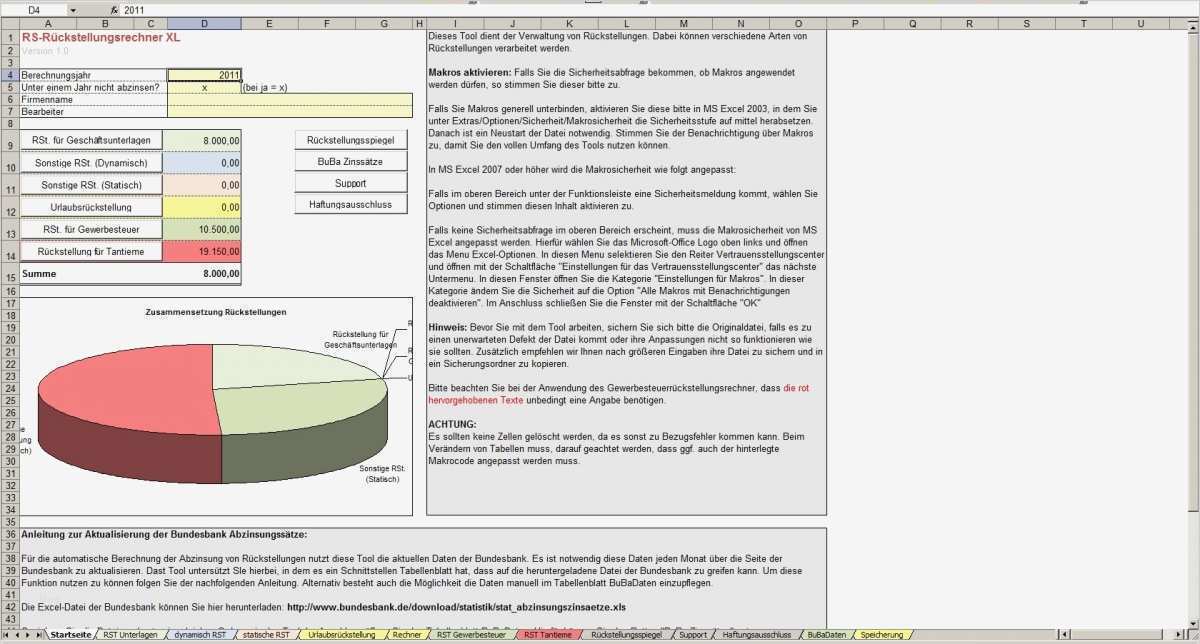
Task: Open the Name Box dropdown arrow
Action: click(x=72, y=9)
